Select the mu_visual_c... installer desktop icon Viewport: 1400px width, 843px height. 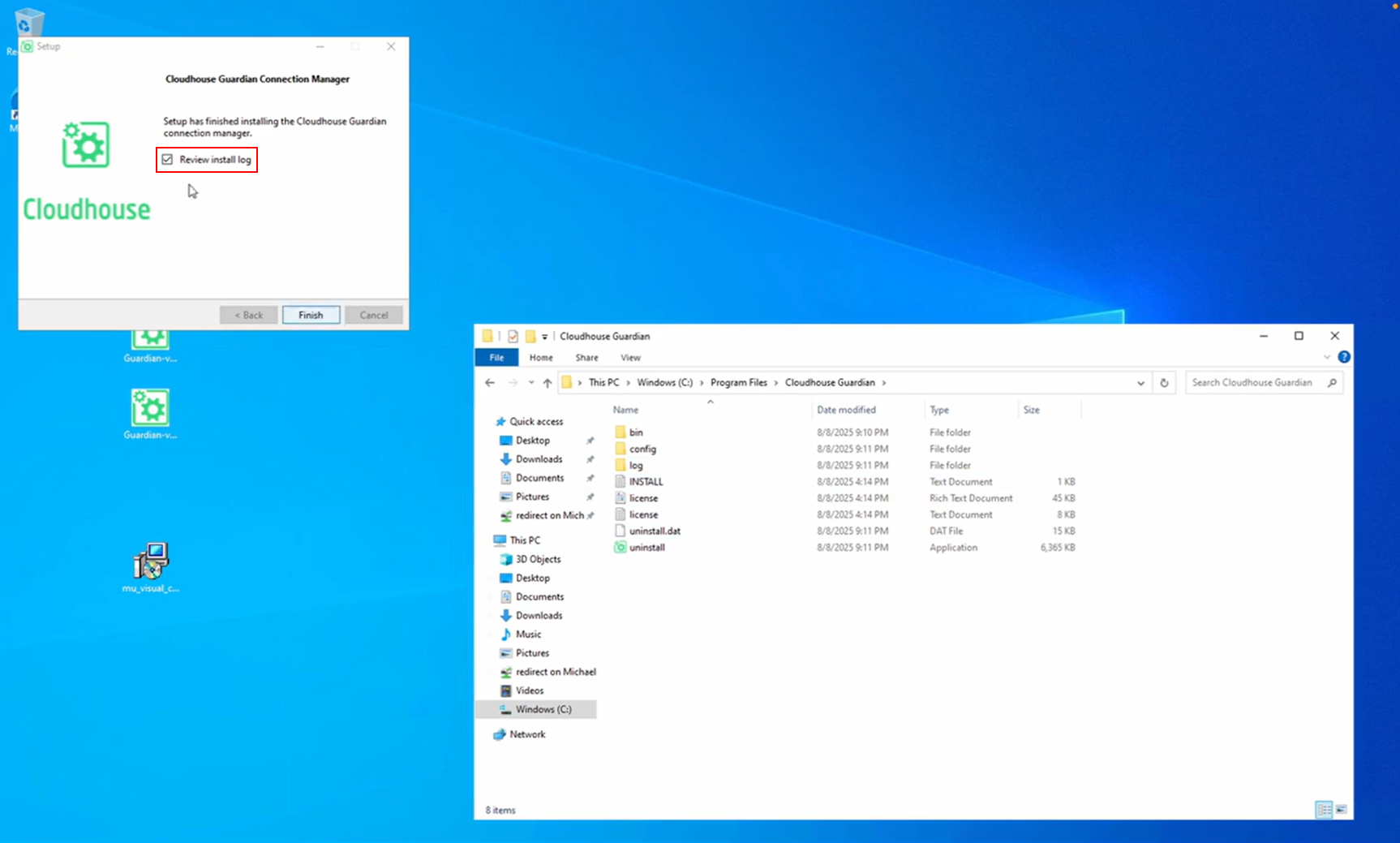point(151,567)
